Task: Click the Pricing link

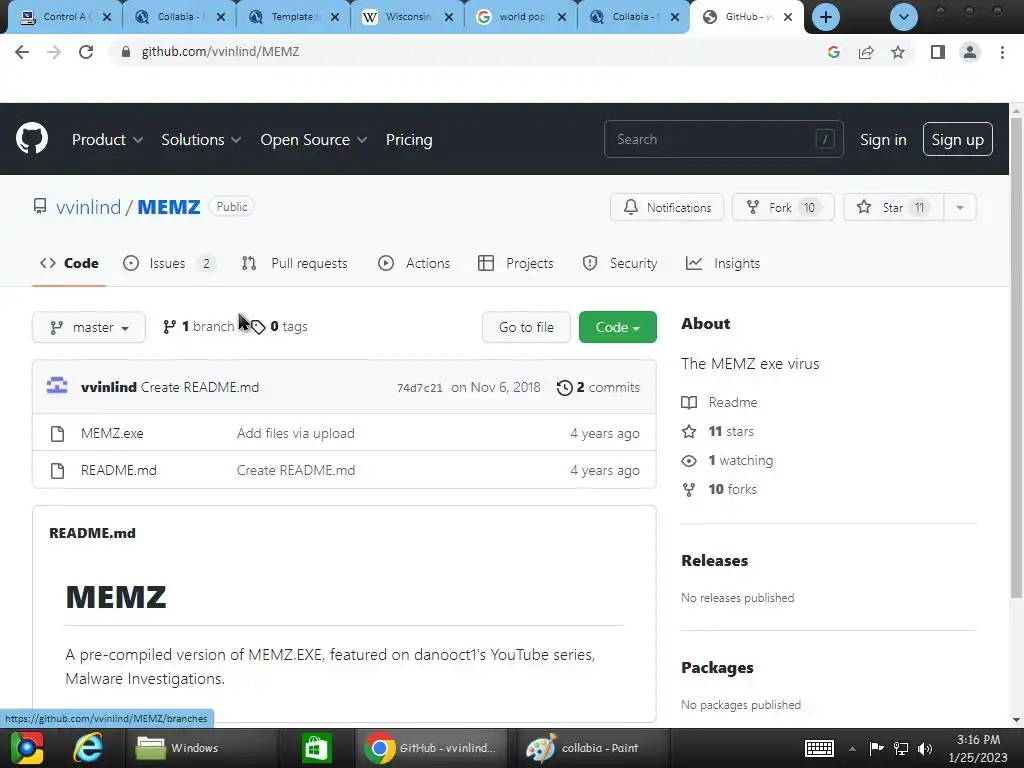Action: [x=409, y=140]
